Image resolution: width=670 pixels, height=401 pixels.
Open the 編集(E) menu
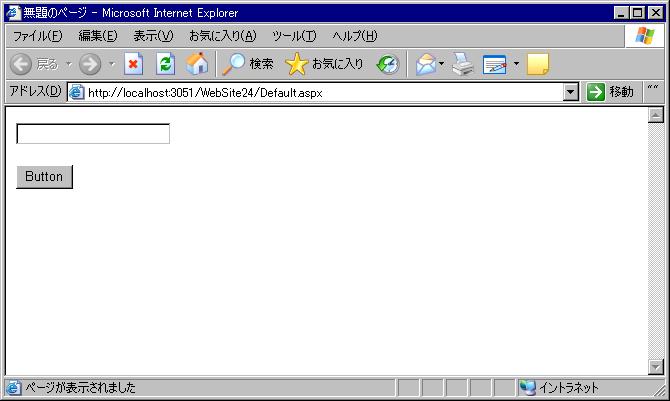tap(98, 36)
